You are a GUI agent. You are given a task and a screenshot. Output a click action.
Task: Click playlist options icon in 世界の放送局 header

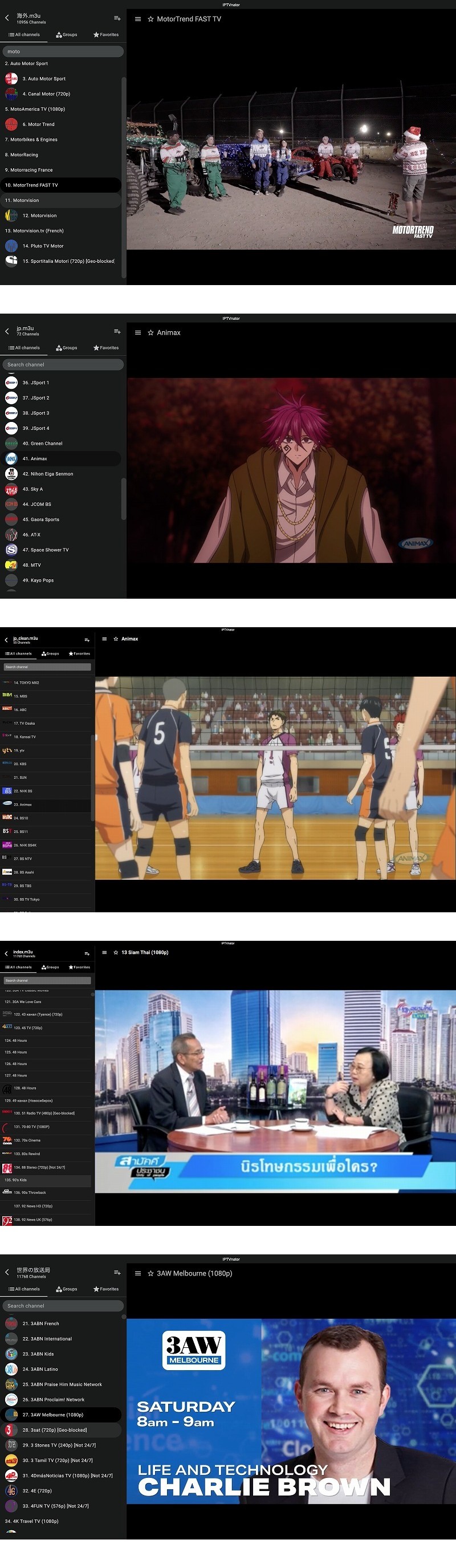coord(117,1272)
